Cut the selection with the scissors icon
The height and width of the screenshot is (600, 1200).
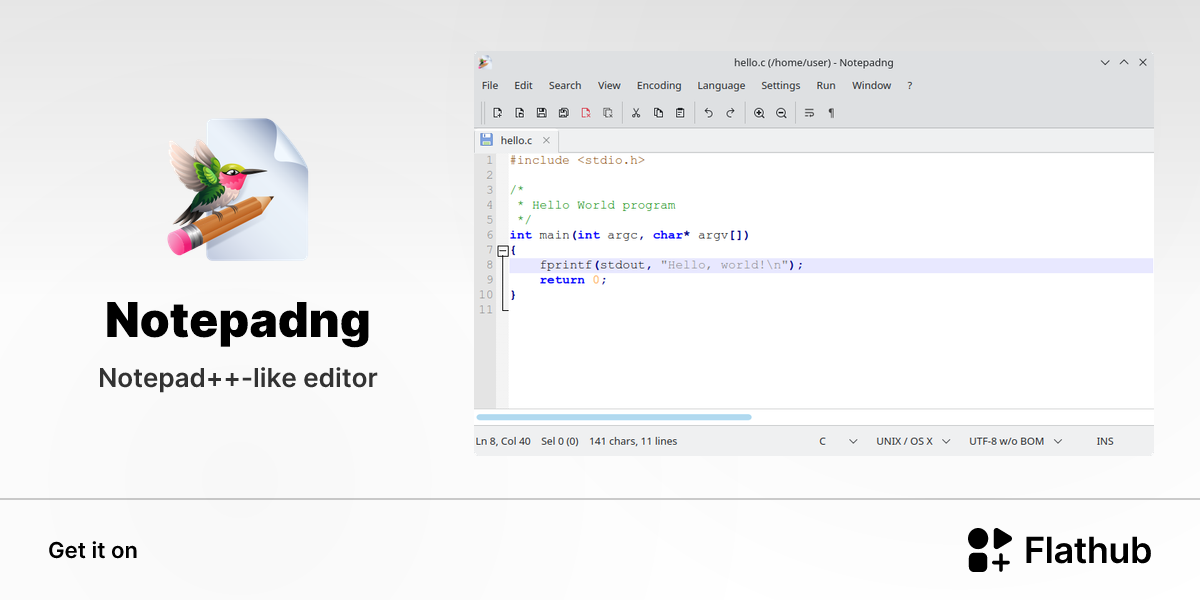(635, 113)
